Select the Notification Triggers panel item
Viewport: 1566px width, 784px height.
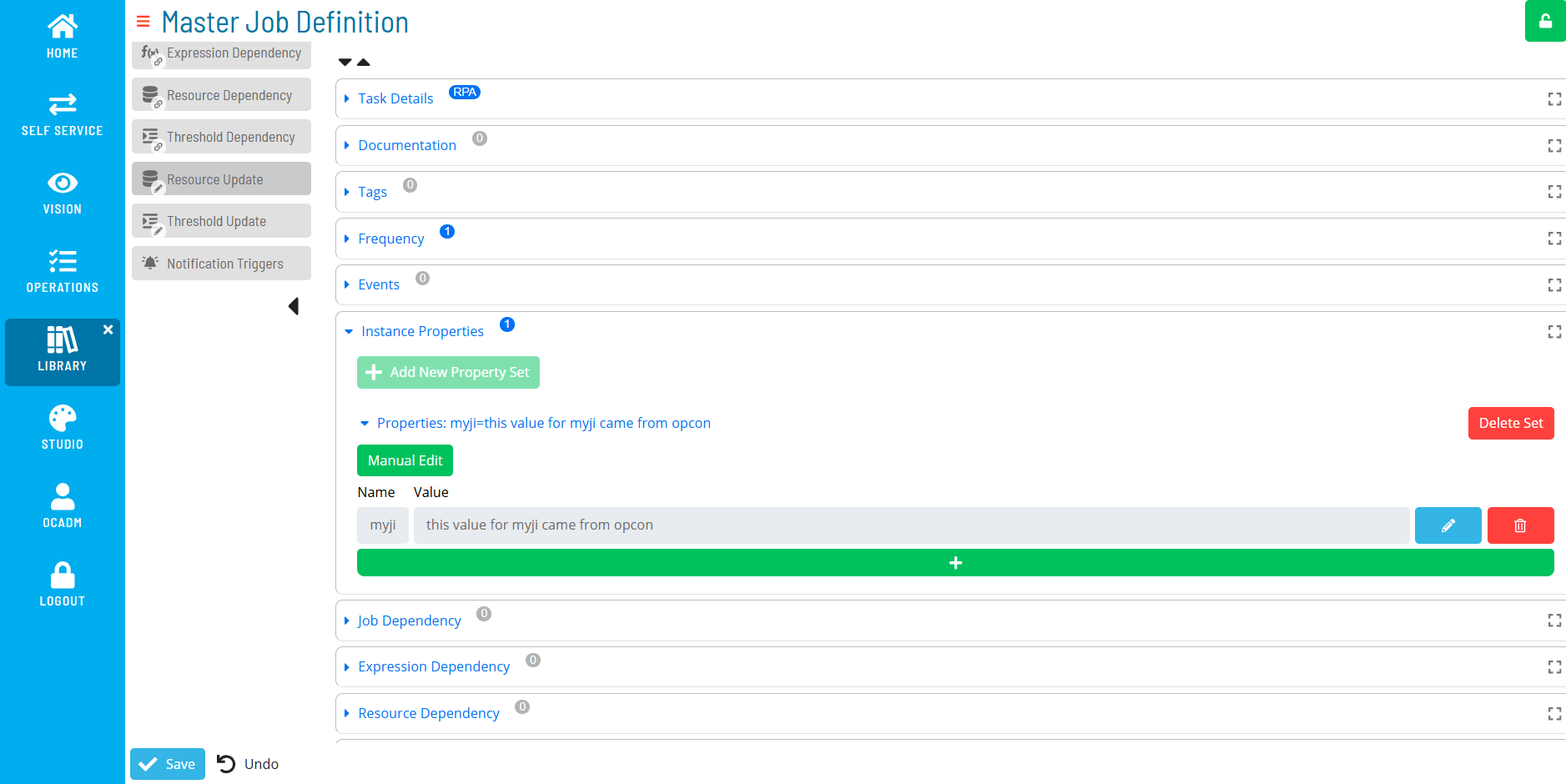221,263
